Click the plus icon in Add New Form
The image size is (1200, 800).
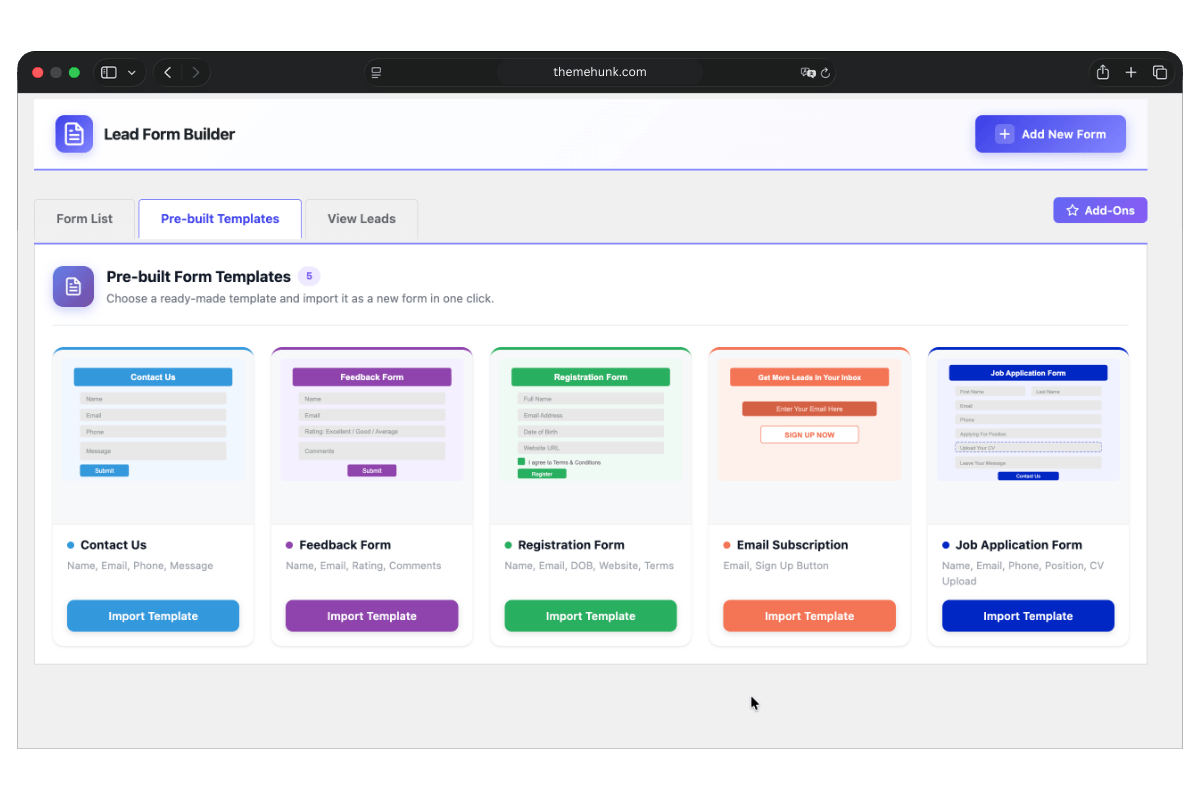point(1004,134)
